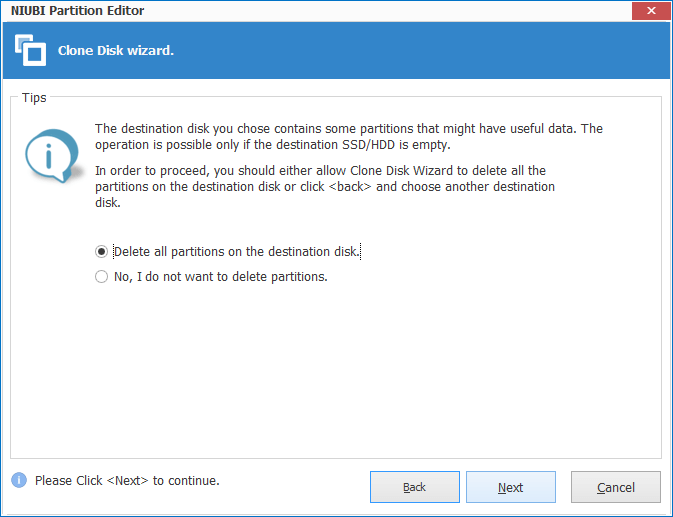This screenshot has width=673, height=517.
Task: Cancel the Clone Disk wizard
Action: (x=615, y=487)
